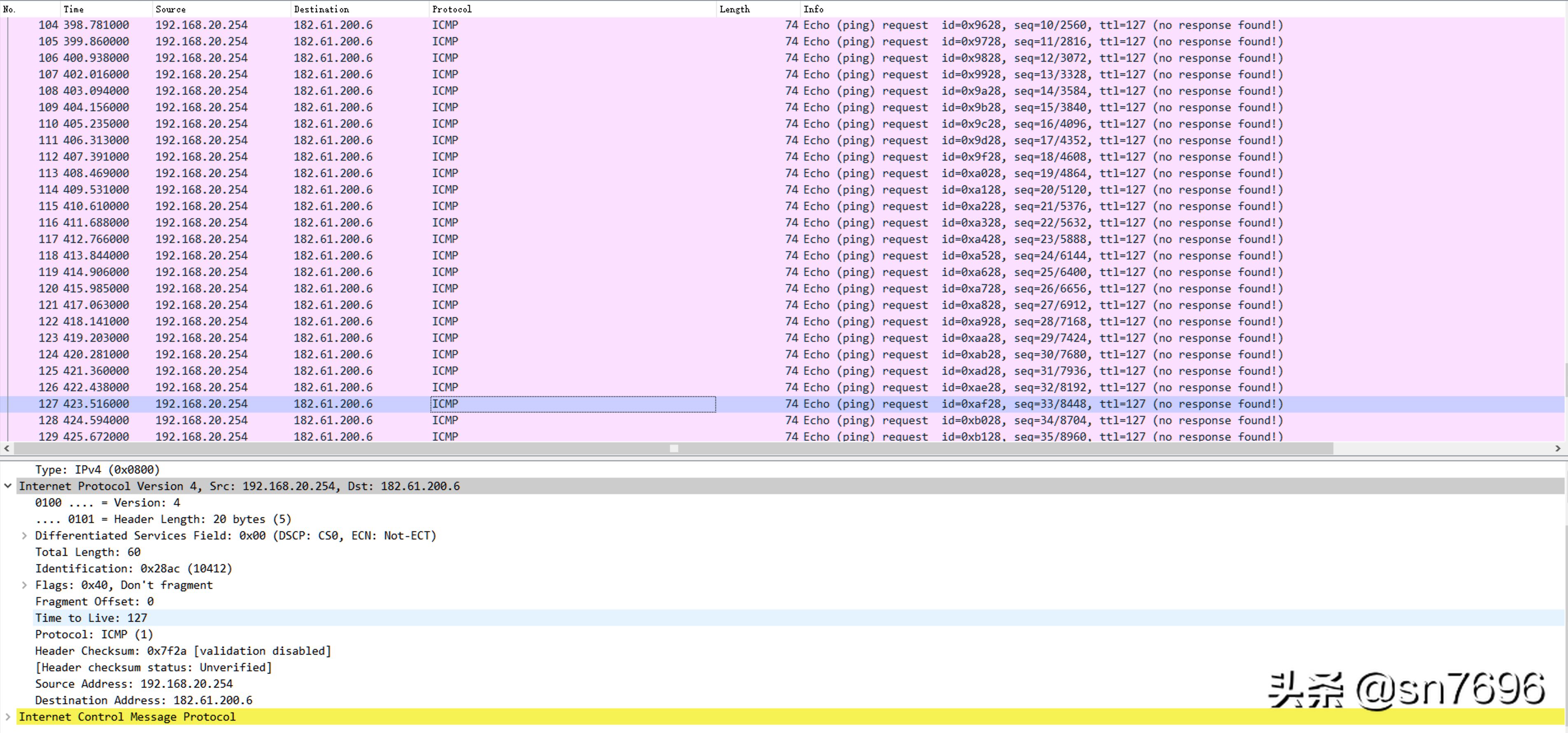The height and width of the screenshot is (733, 1568).
Task: Sort packets by the Time column header
Action: (107, 9)
